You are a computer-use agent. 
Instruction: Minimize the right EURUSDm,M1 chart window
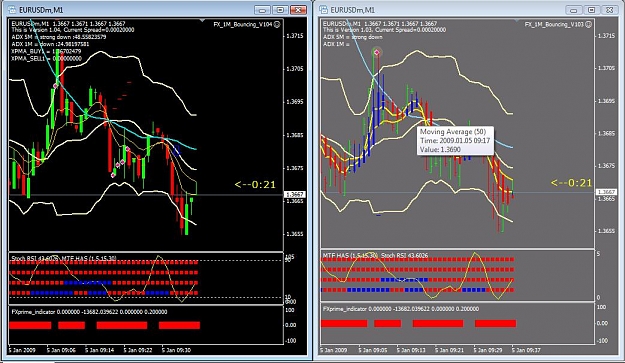(x=574, y=10)
